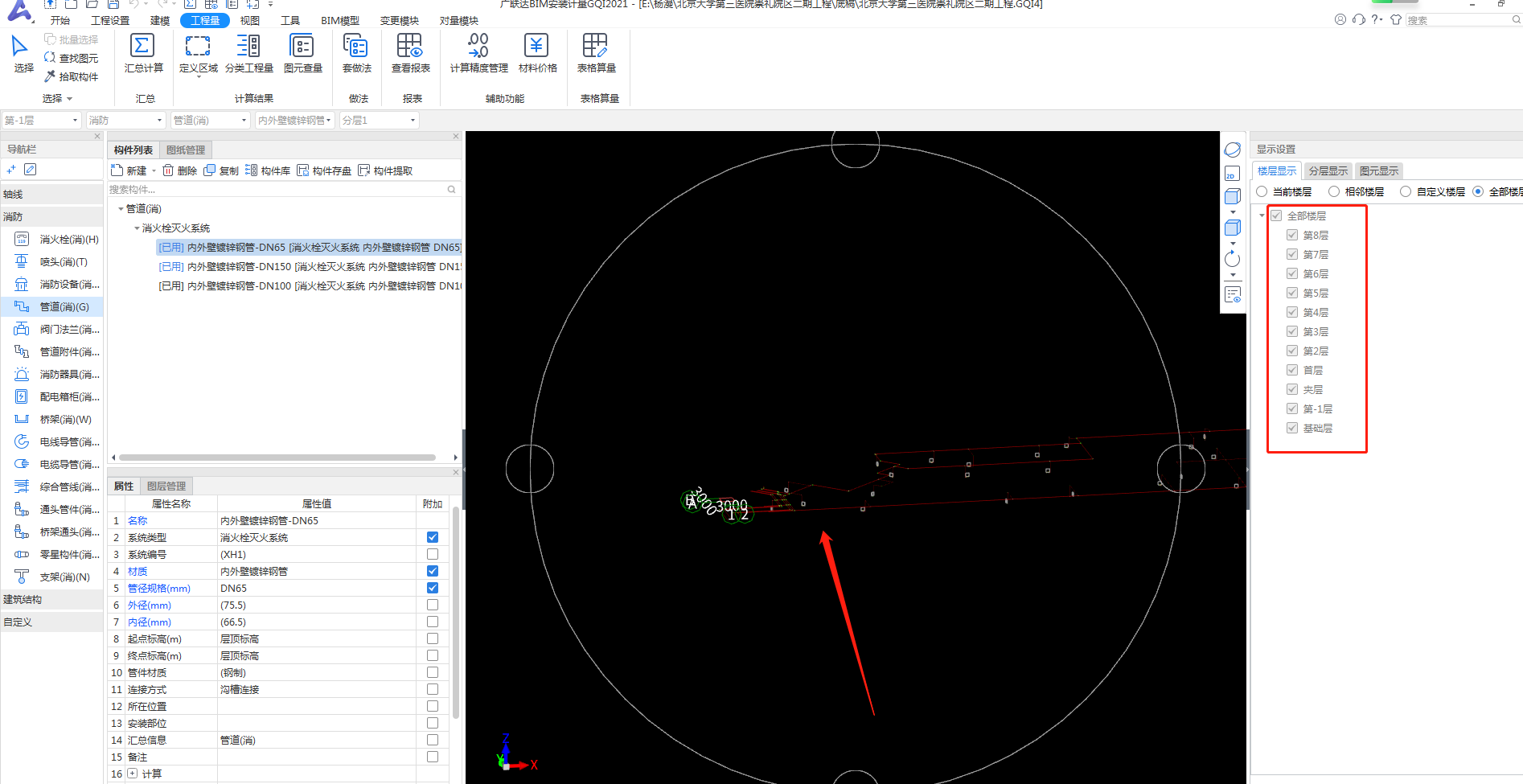Click the 分类工程量 icon
Image resolution: width=1523 pixels, height=784 pixels.
click(248, 46)
